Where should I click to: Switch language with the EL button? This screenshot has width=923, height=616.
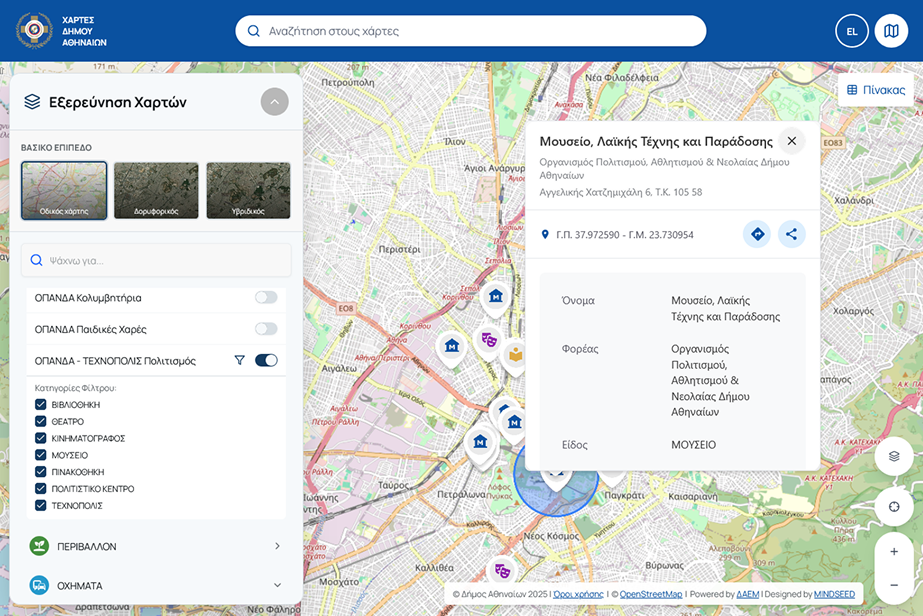pos(851,31)
